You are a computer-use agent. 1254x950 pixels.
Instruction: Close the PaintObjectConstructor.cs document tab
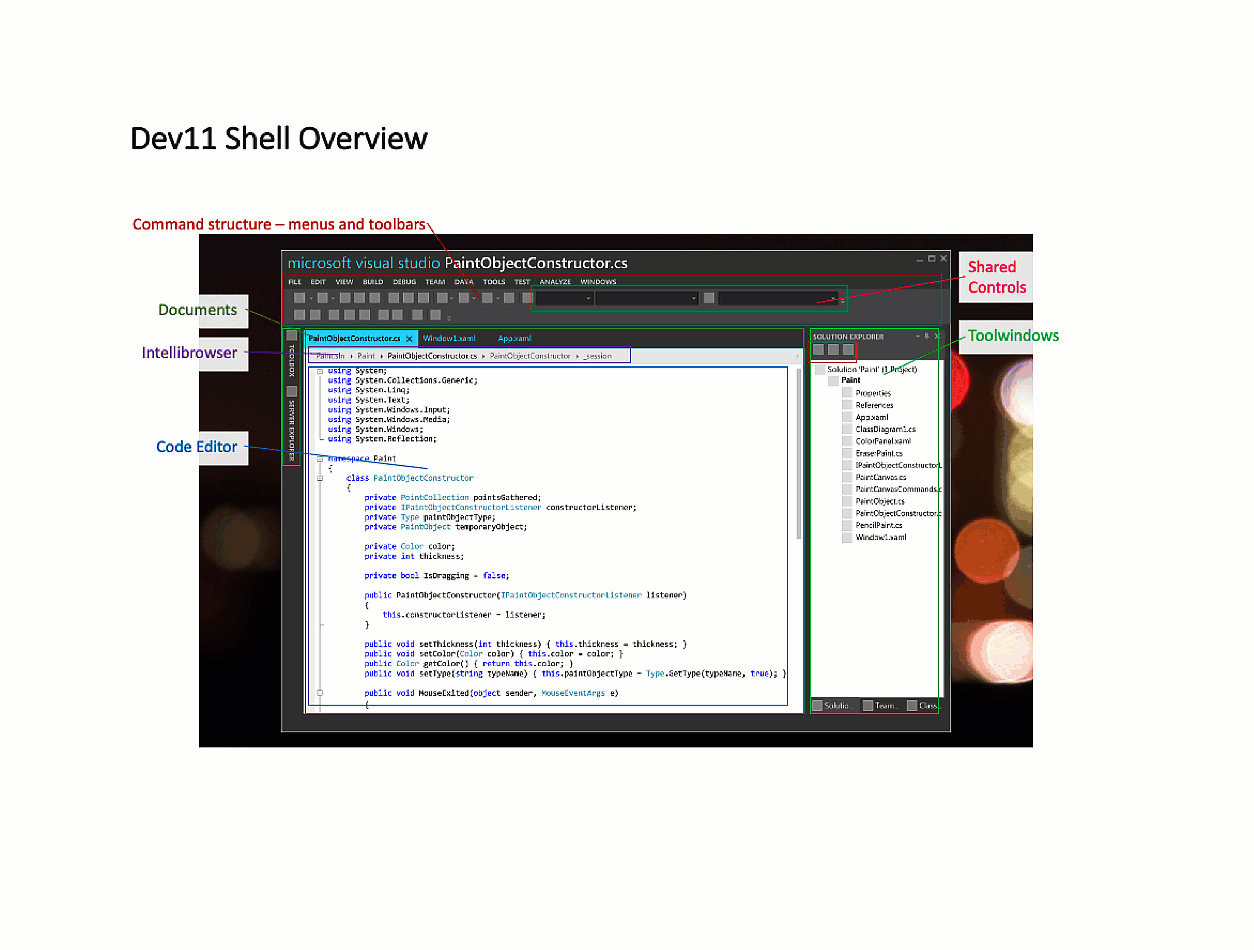pos(409,339)
